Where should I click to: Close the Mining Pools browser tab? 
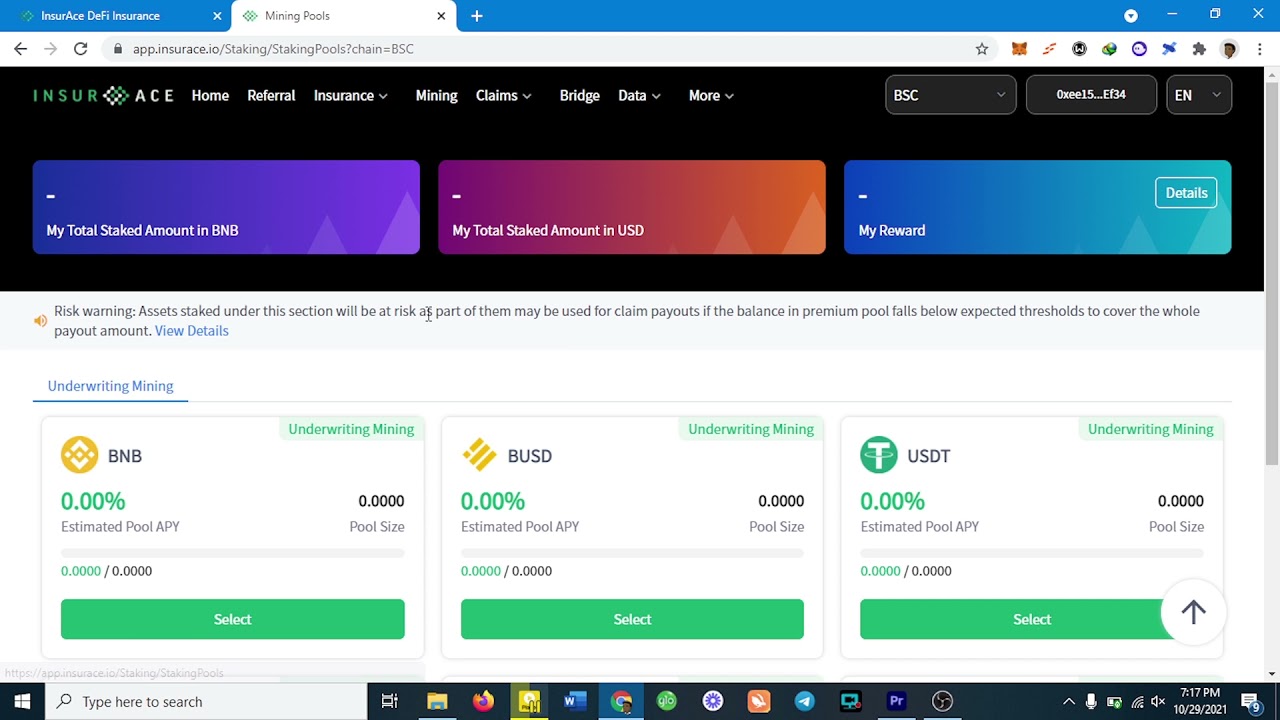click(x=441, y=16)
